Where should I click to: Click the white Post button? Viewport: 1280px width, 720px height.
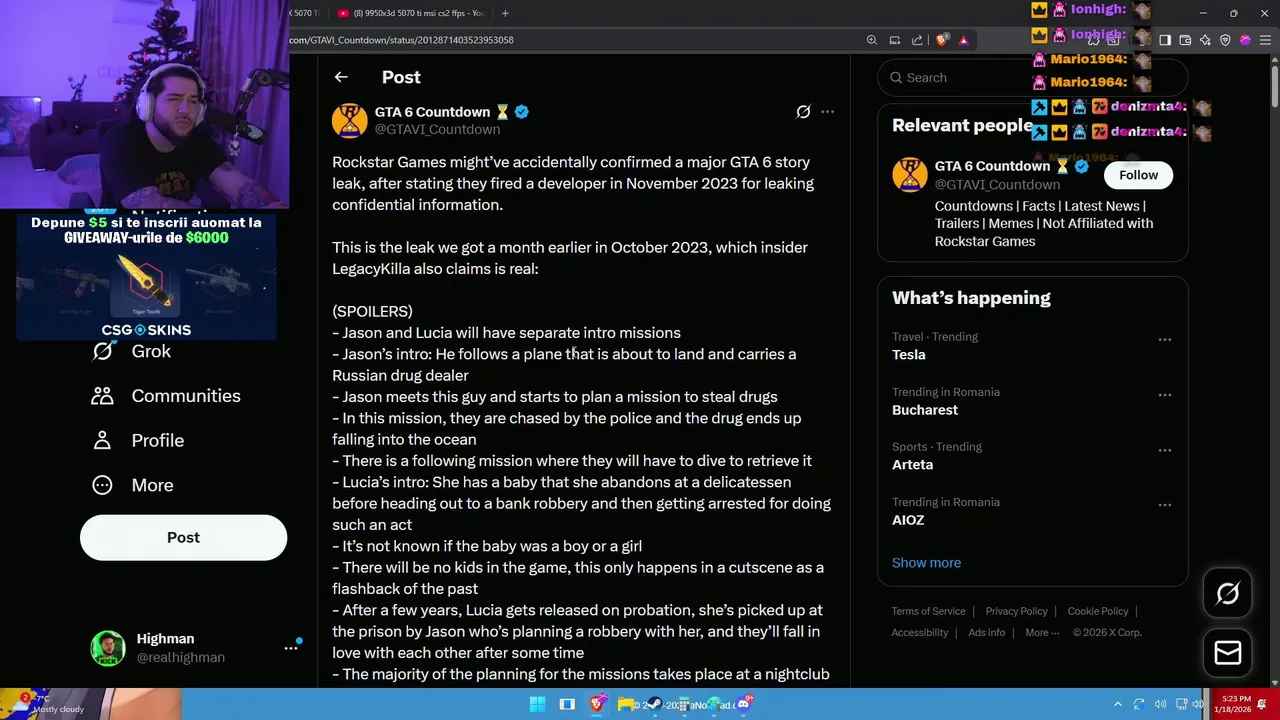pos(183,538)
